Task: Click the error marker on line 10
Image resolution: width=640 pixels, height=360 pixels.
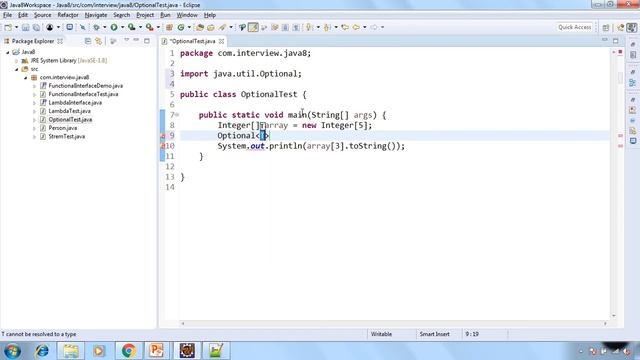Action: tap(162, 146)
